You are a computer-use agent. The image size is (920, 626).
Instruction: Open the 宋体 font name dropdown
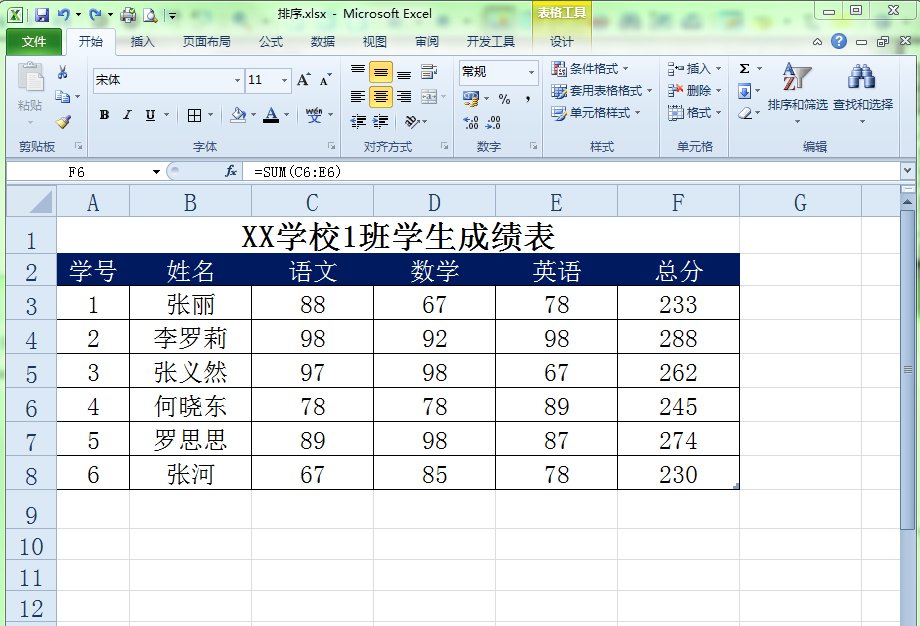point(238,80)
